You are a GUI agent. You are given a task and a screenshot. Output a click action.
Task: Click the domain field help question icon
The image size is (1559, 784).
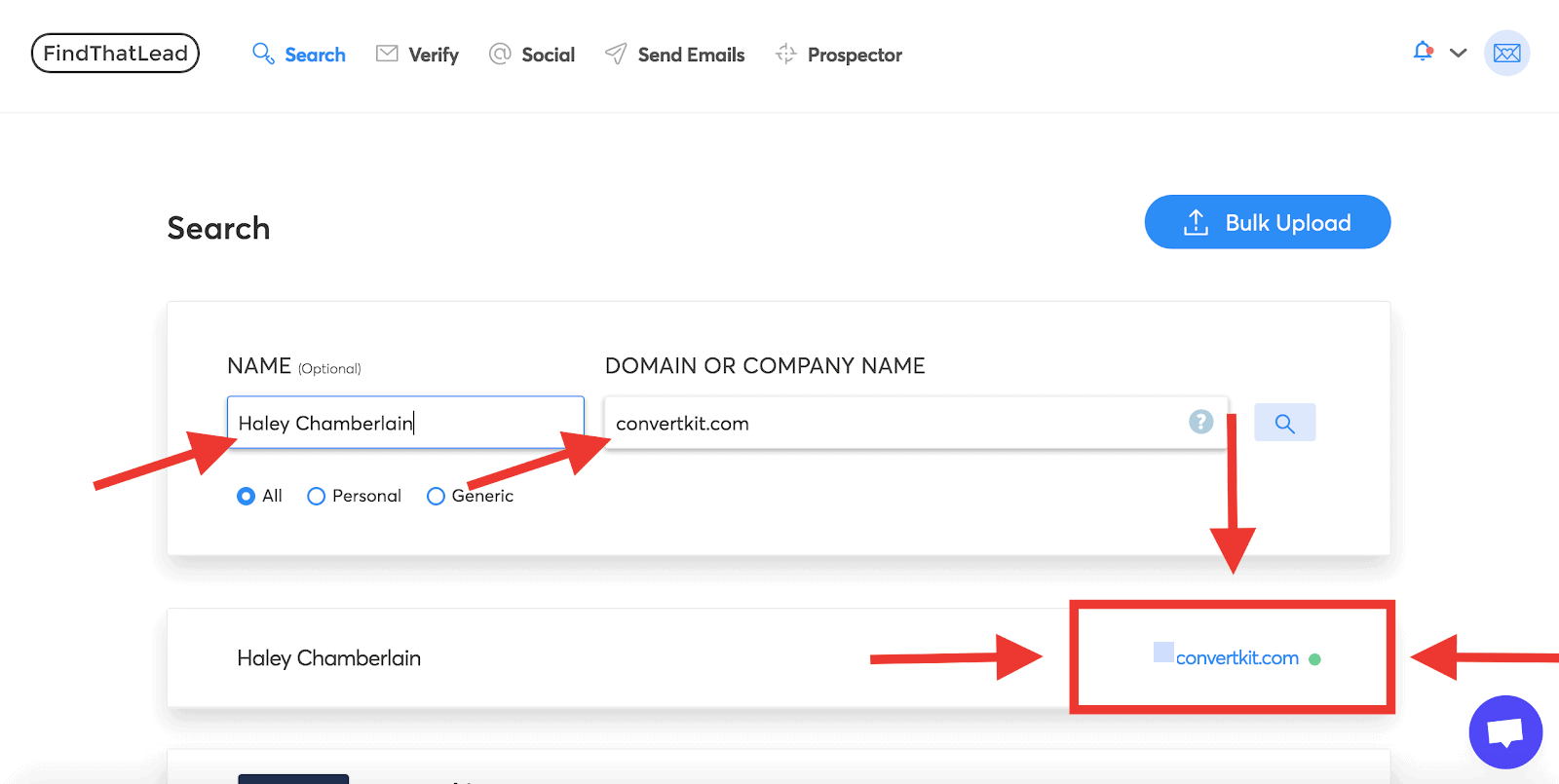click(1200, 422)
